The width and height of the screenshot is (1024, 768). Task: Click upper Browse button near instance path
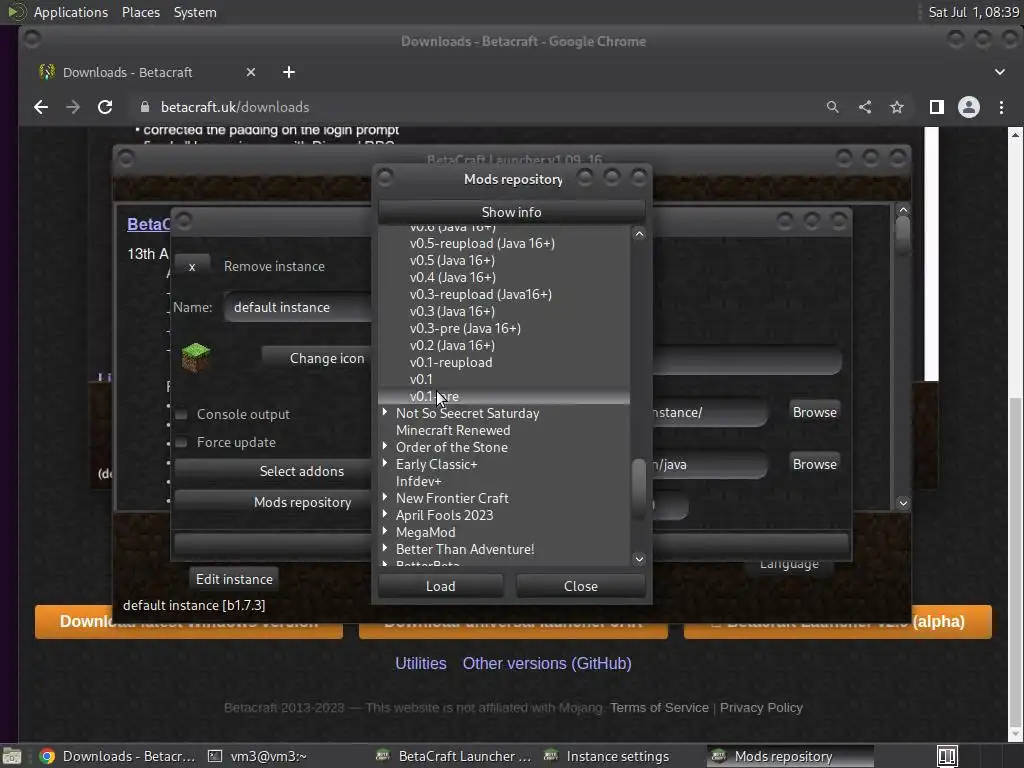coord(814,412)
